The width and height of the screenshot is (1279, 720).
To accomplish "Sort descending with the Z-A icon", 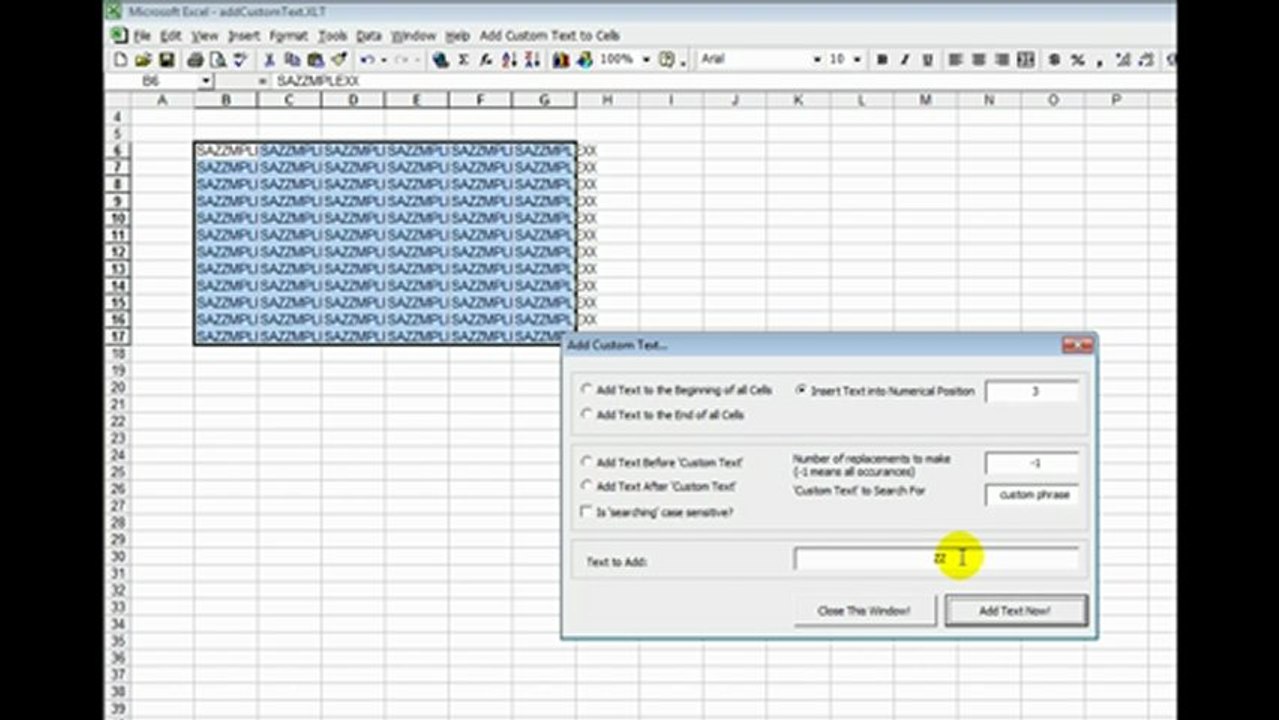I will click(533, 60).
